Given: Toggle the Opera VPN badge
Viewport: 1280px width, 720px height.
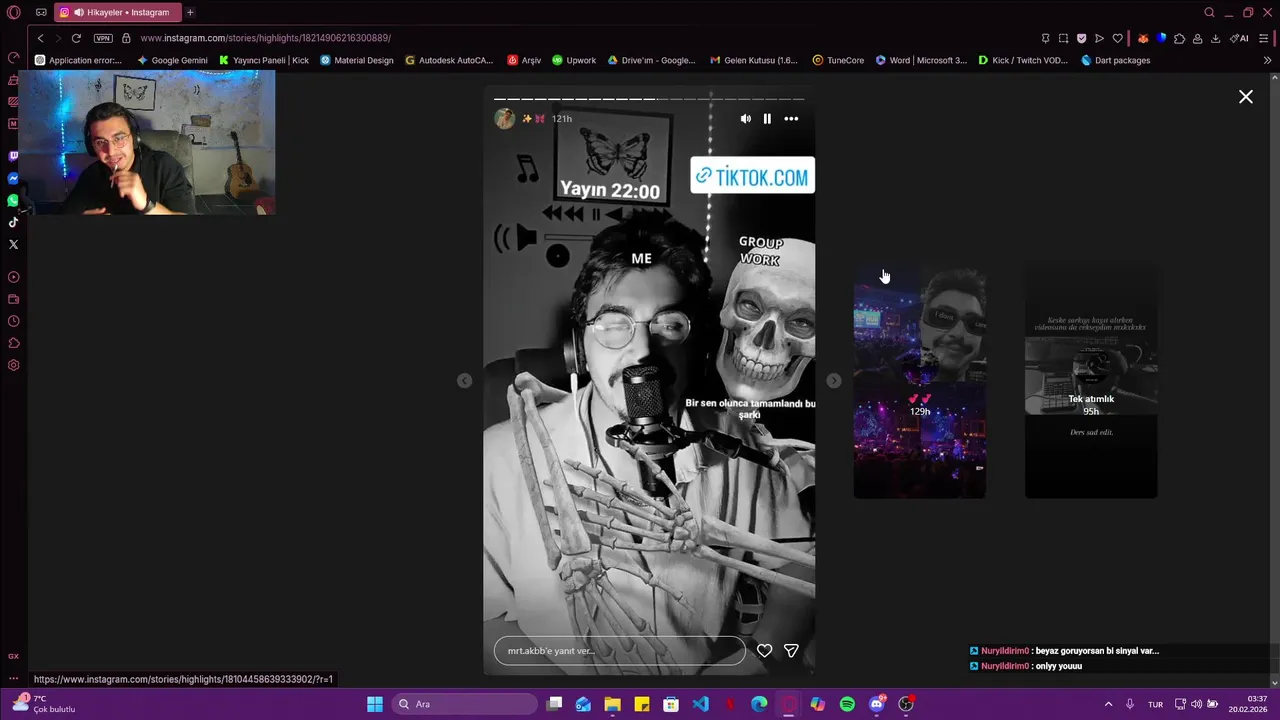Looking at the screenshot, I should tap(103, 38).
